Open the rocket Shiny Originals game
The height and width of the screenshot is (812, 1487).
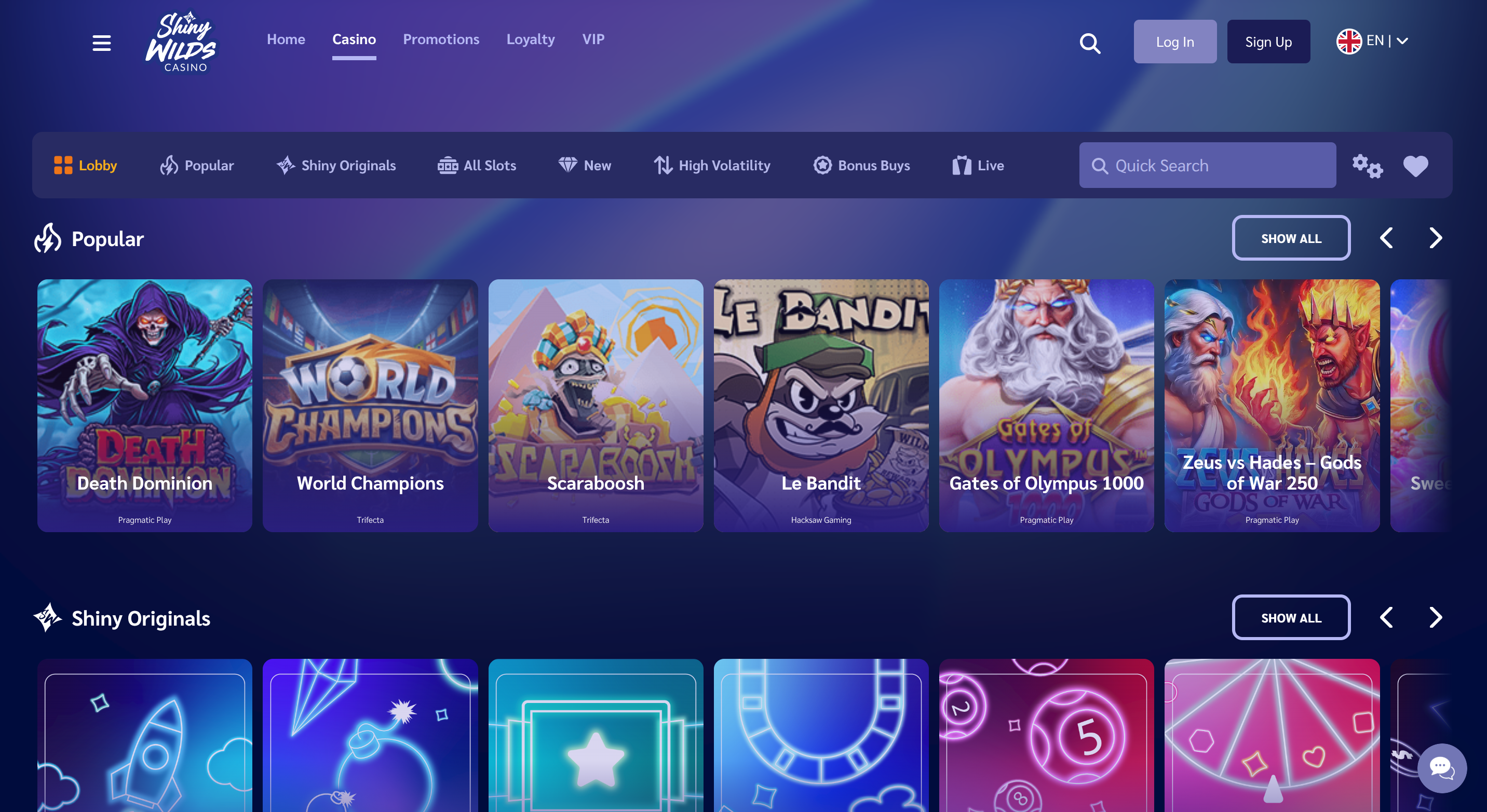[x=144, y=735]
